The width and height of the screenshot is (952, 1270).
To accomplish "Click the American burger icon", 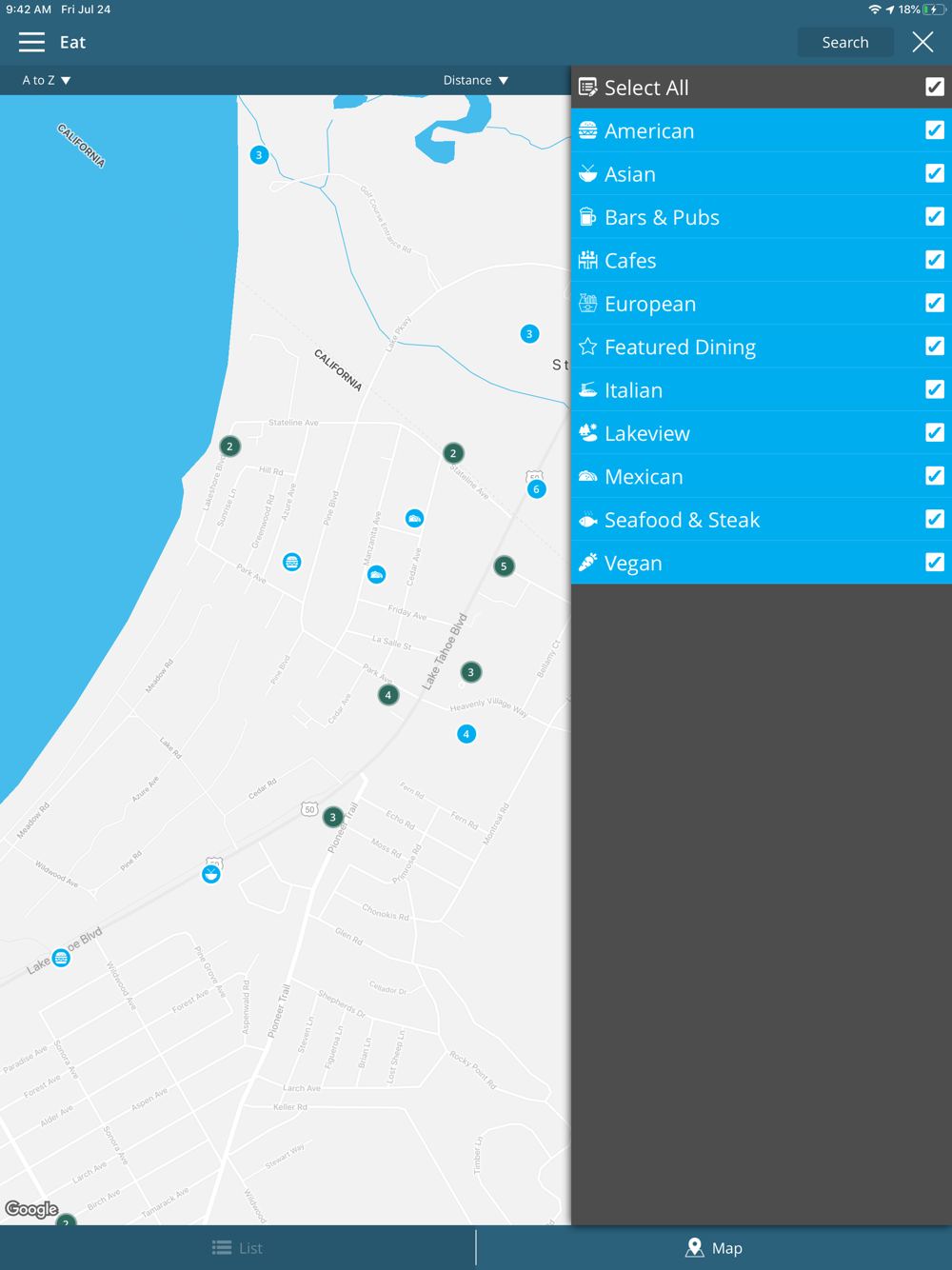I will point(588,130).
